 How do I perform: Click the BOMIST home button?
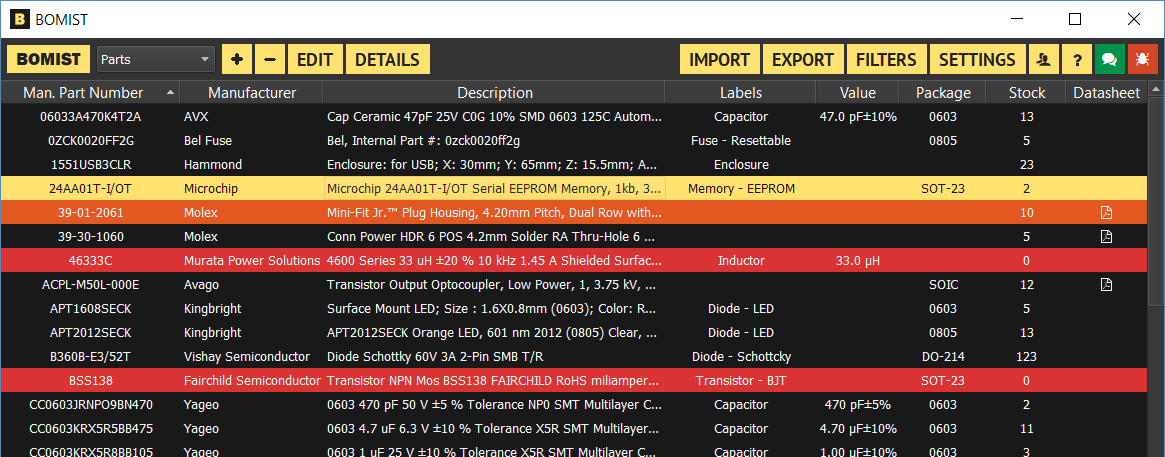coord(49,59)
